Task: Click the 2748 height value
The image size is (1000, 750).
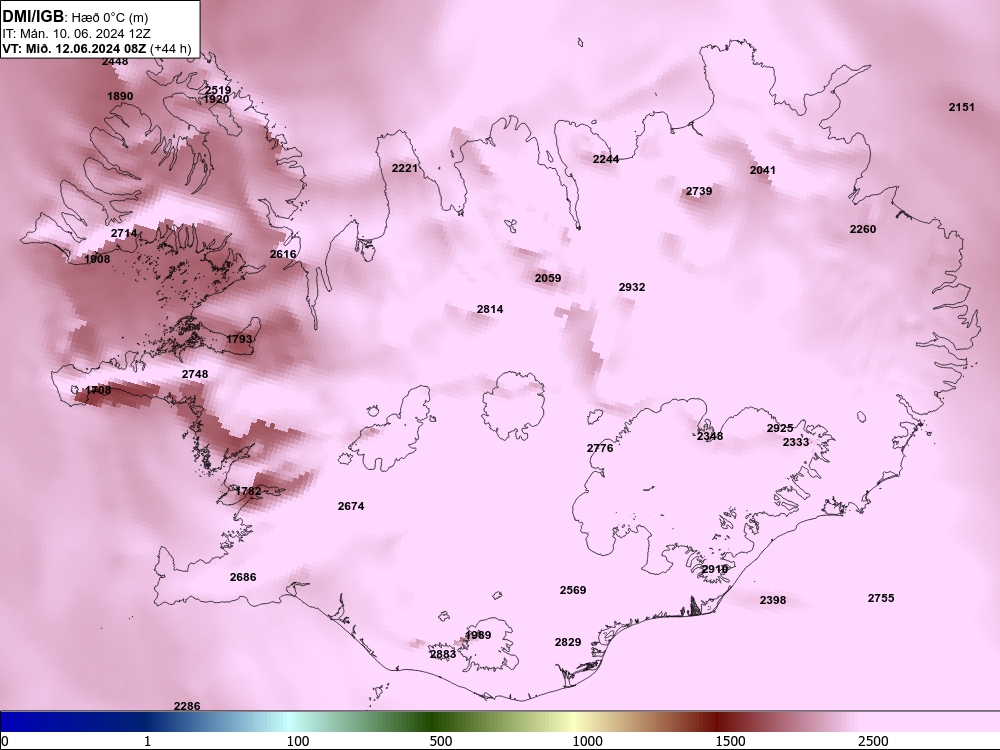Action: click(195, 374)
